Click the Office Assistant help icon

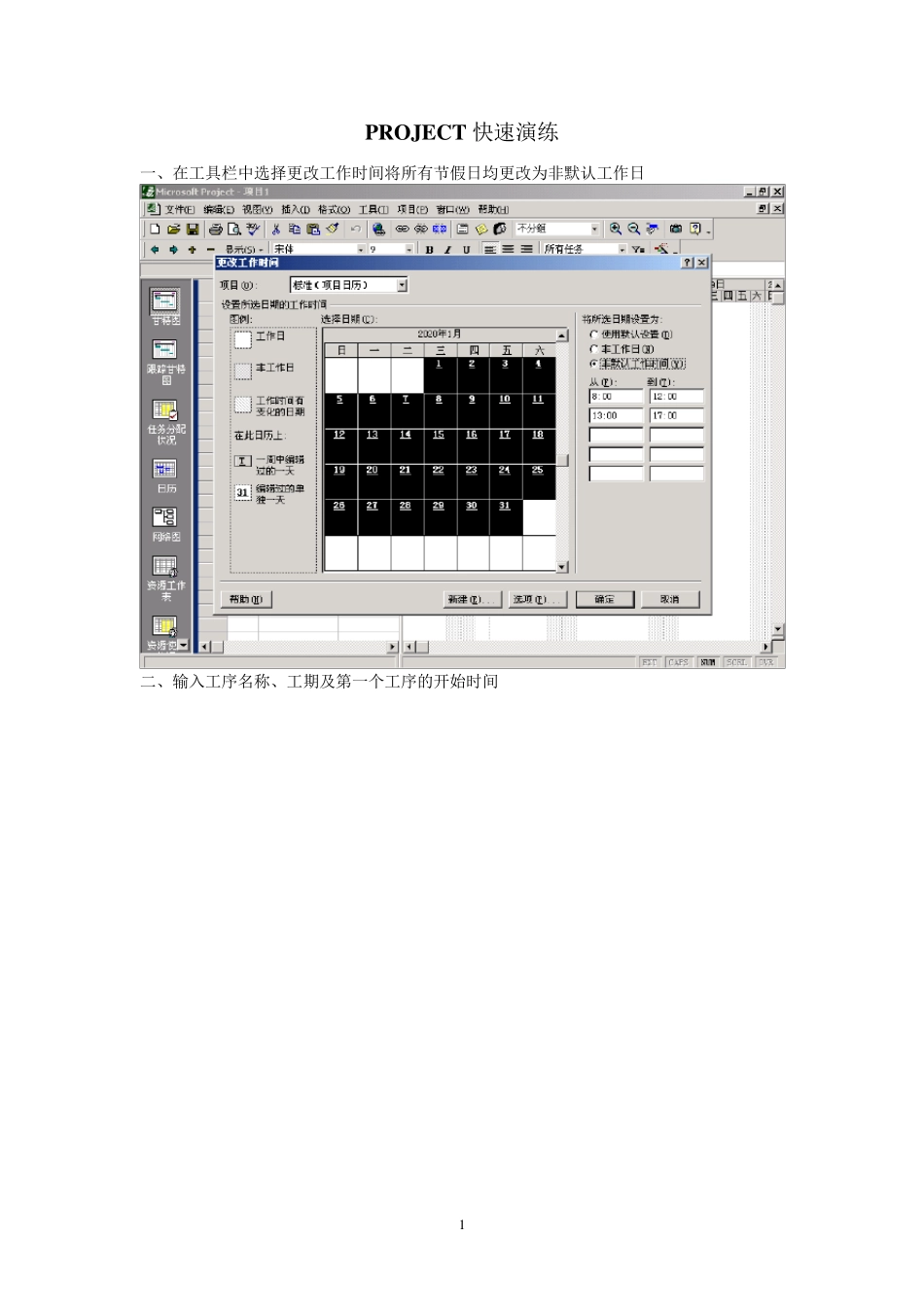tap(695, 229)
